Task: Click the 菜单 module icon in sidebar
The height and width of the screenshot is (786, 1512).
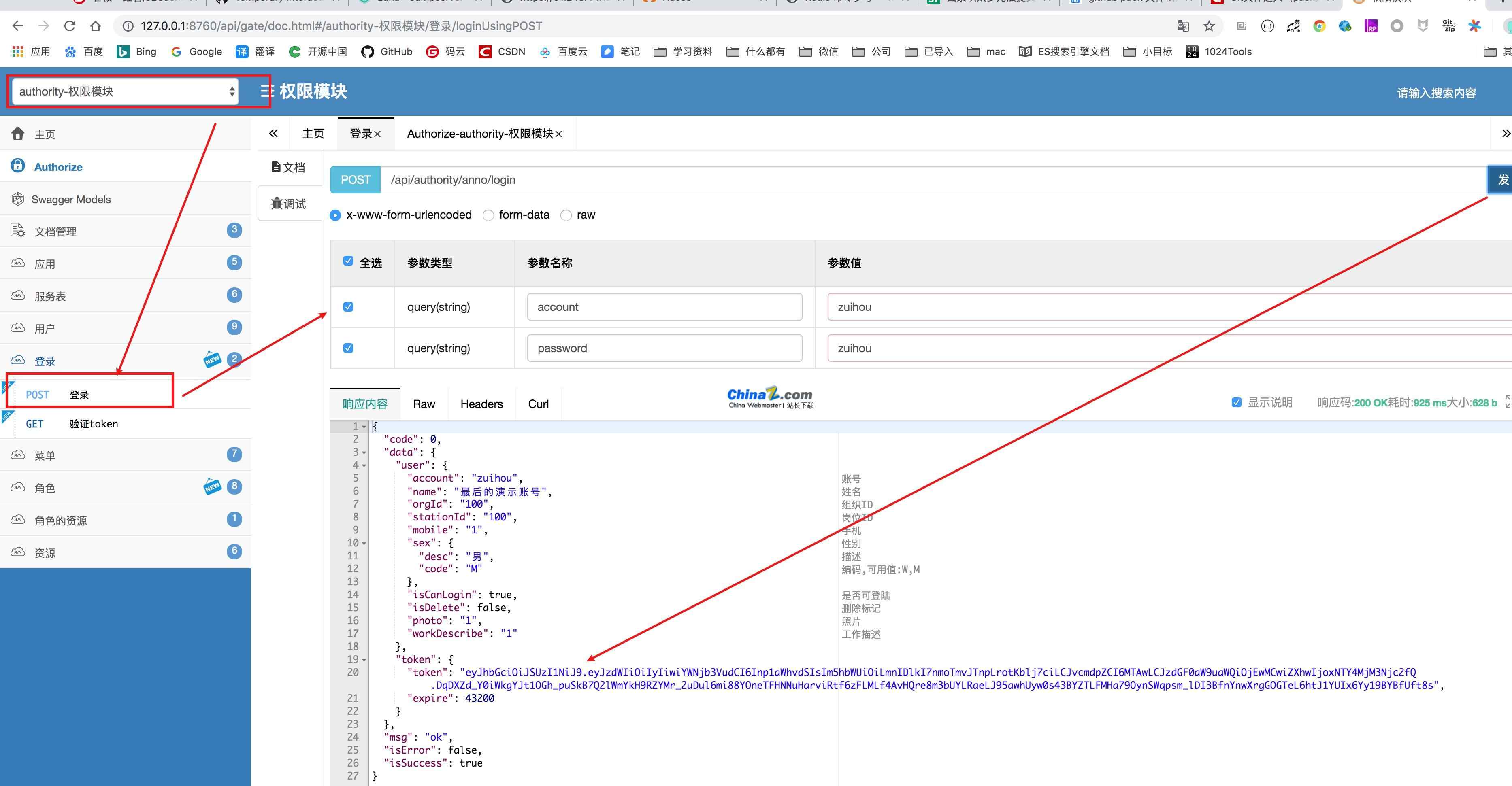Action: tap(19, 454)
